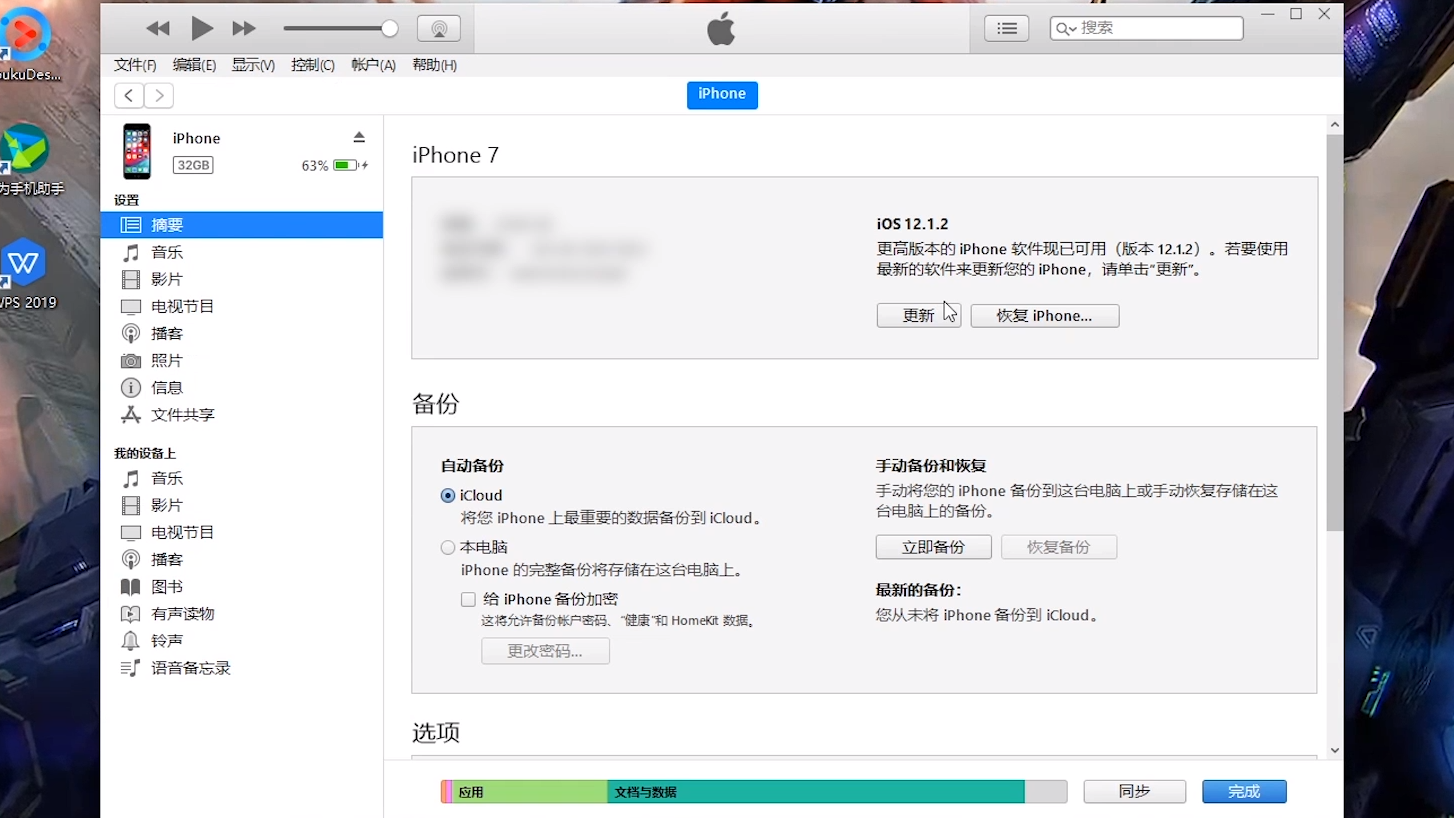Click the 立即备份 button
Screen dimensions: 1454x818
click(x=934, y=547)
